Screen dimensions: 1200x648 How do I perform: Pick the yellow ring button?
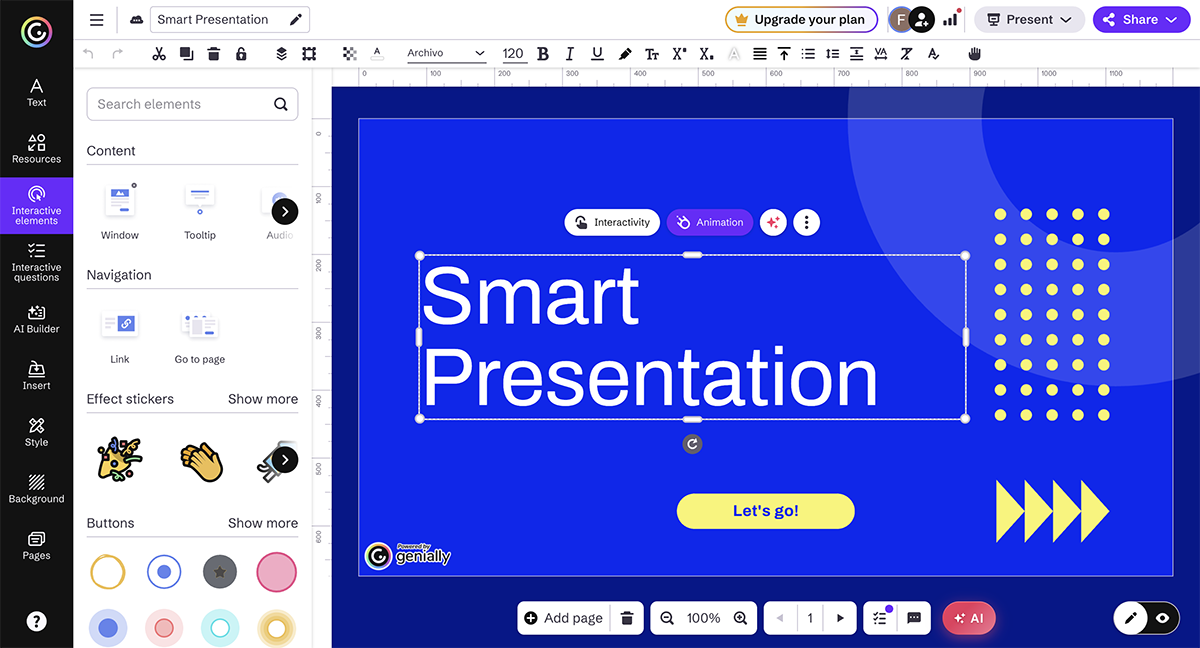108,572
